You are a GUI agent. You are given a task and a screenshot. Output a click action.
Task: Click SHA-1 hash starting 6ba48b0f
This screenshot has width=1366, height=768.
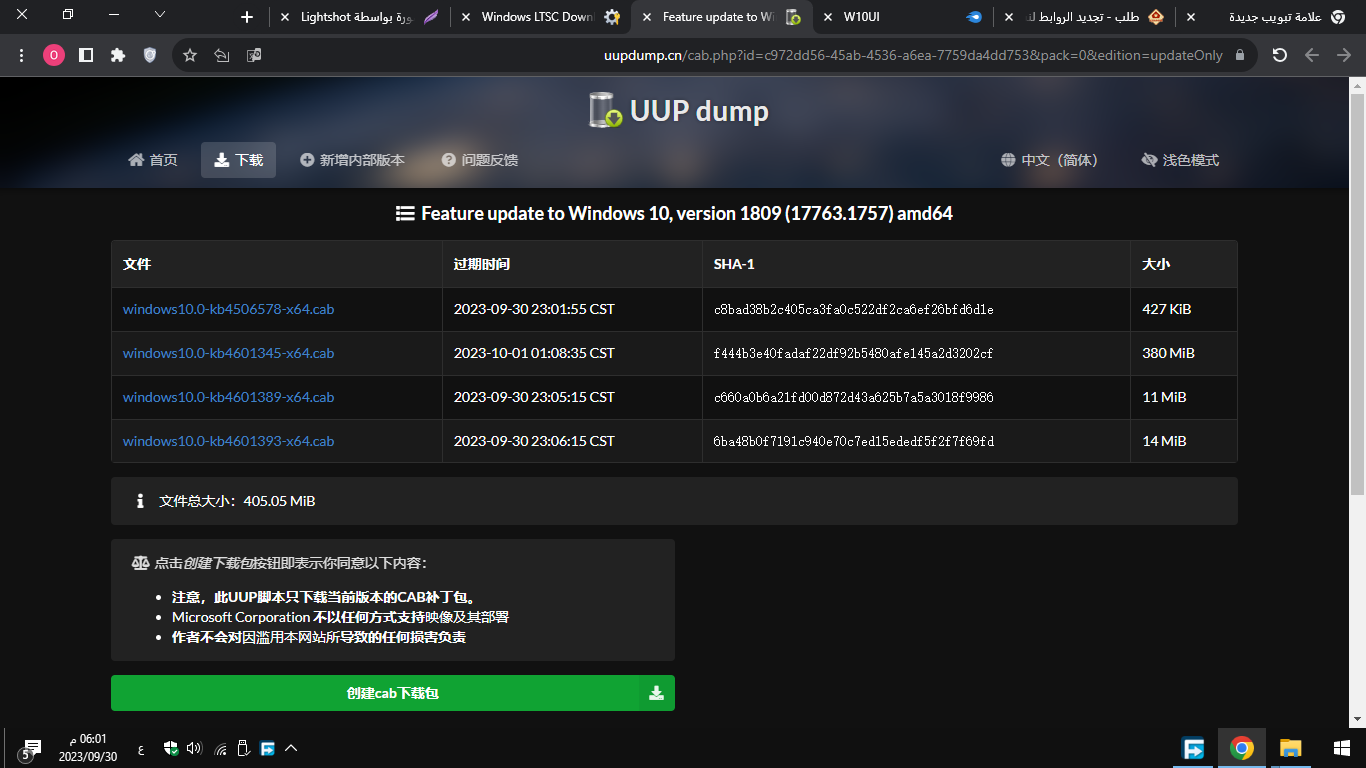[853, 442]
